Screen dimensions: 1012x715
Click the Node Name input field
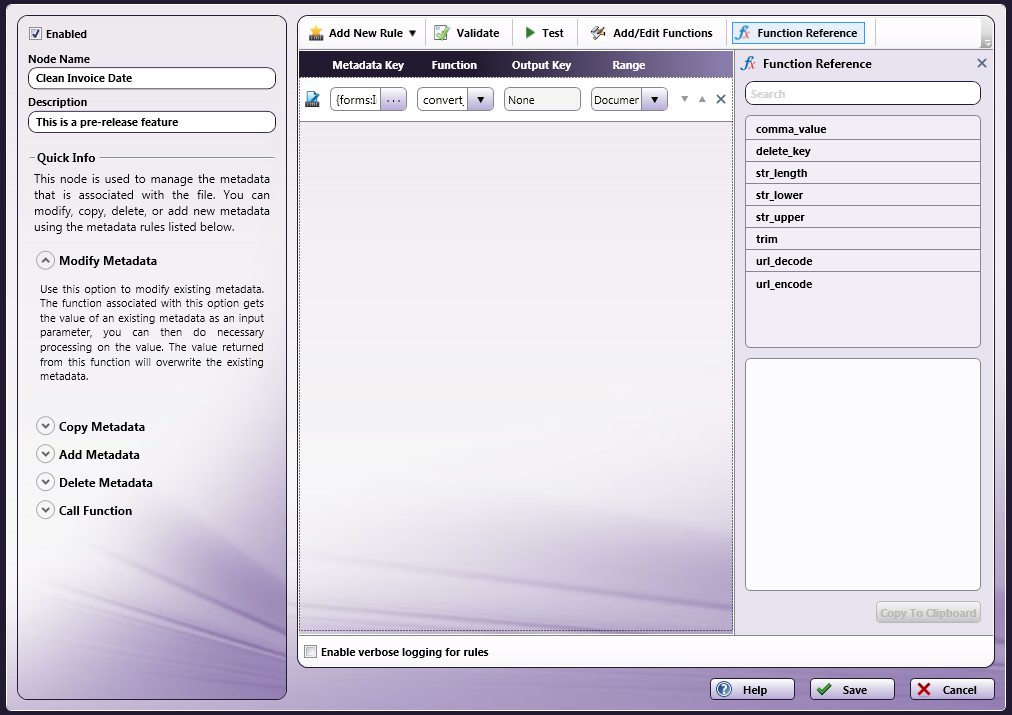coord(152,78)
